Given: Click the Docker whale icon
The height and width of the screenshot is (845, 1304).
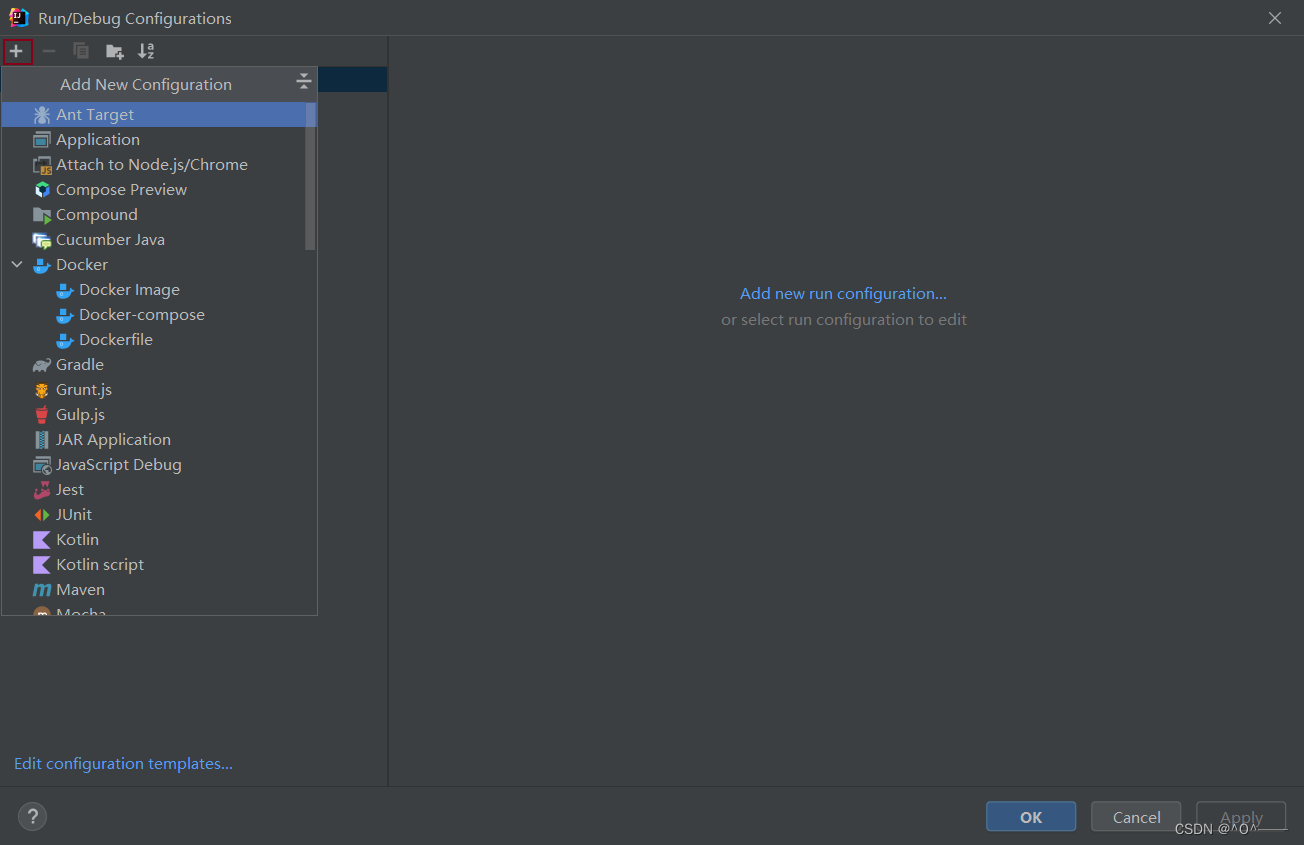Looking at the screenshot, I should coord(42,265).
